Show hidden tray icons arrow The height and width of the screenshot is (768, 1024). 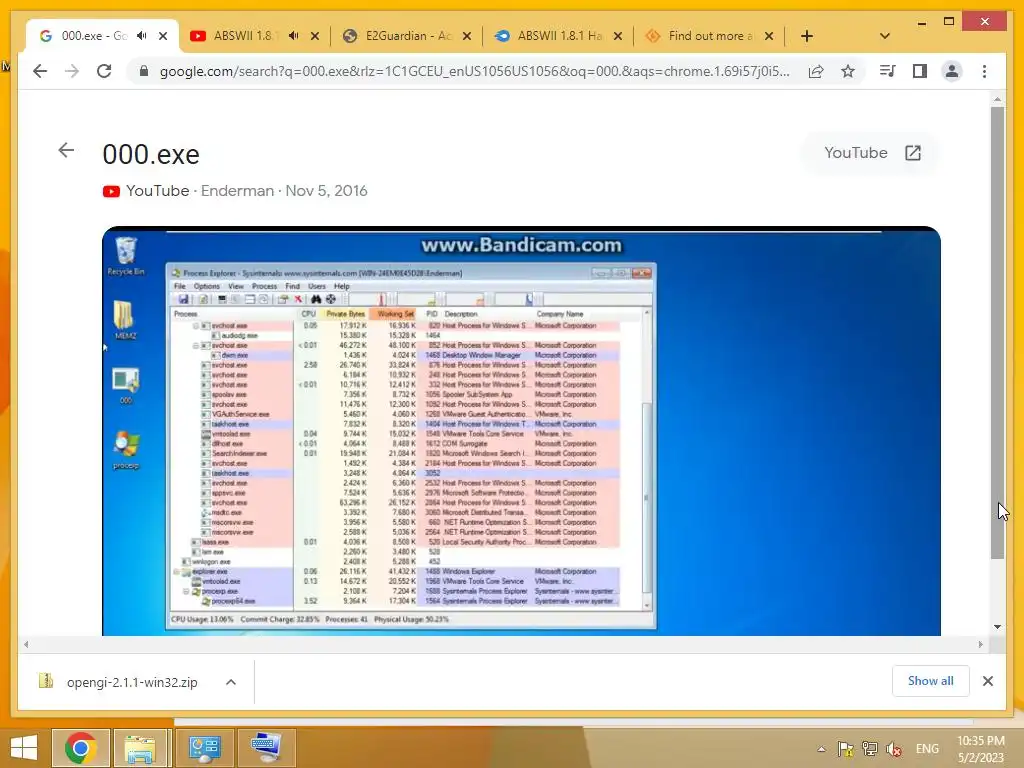click(821, 749)
